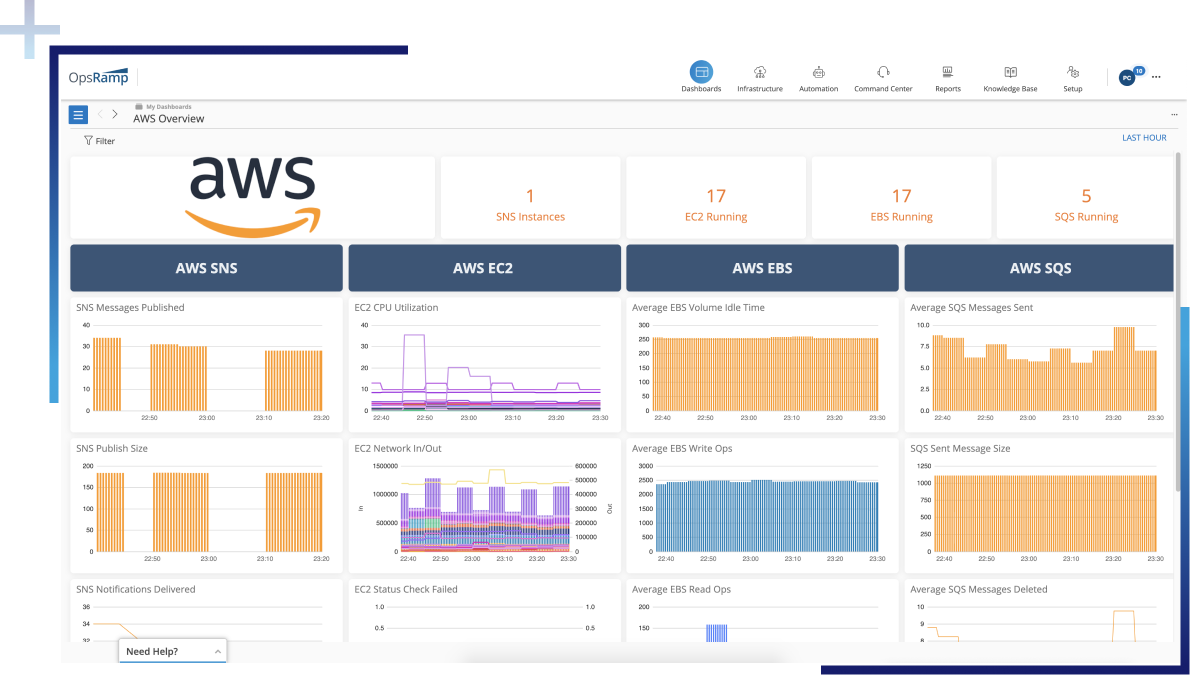This screenshot has width=1200, height=691.
Task: Click the EBS Running count card
Action: click(901, 197)
